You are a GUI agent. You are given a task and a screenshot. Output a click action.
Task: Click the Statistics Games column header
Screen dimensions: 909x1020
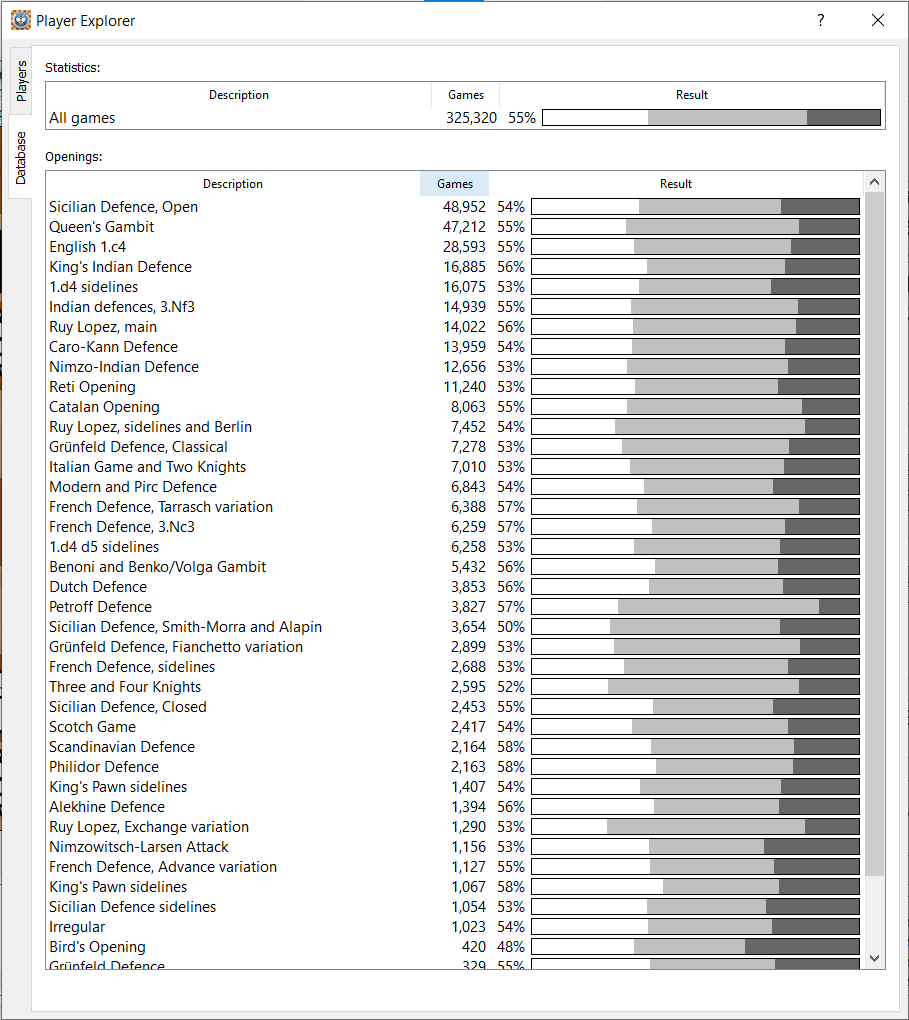(x=466, y=95)
